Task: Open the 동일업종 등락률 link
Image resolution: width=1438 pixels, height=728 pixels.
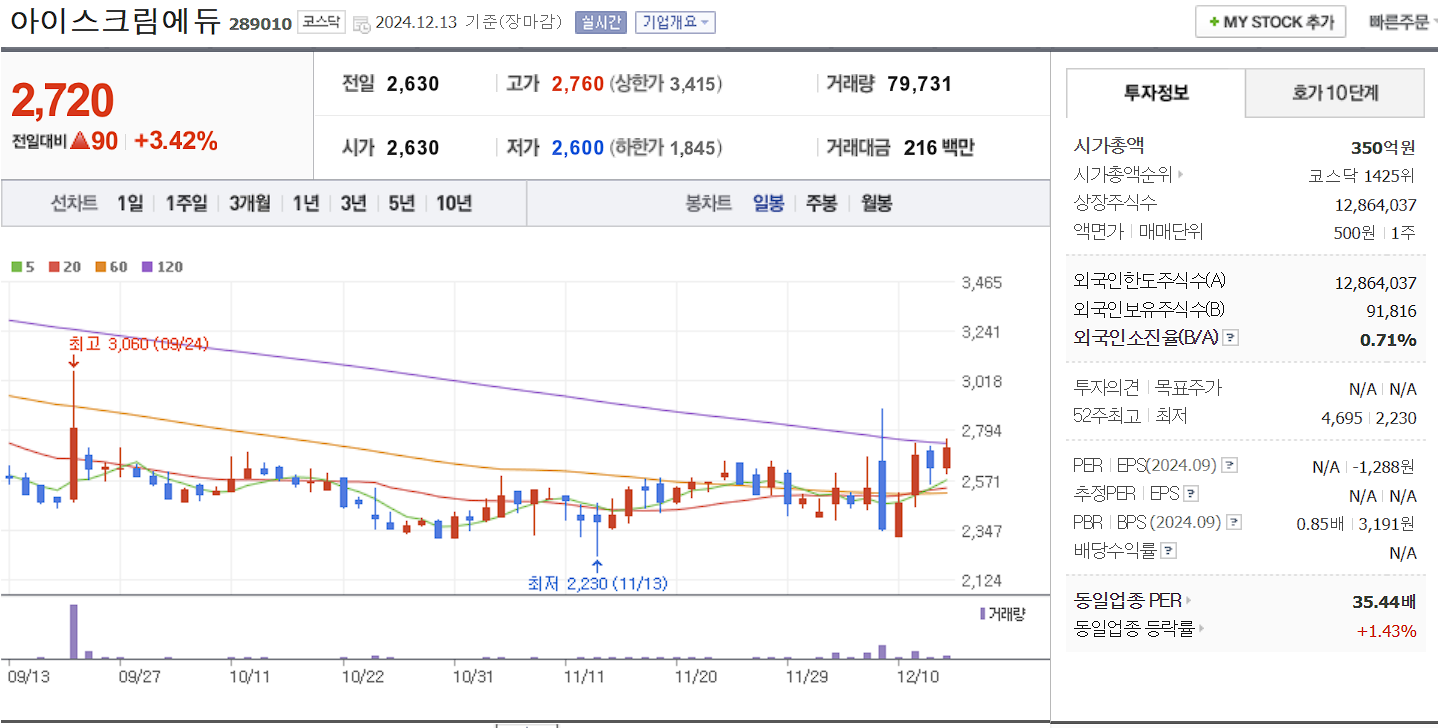Action: [1134, 629]
